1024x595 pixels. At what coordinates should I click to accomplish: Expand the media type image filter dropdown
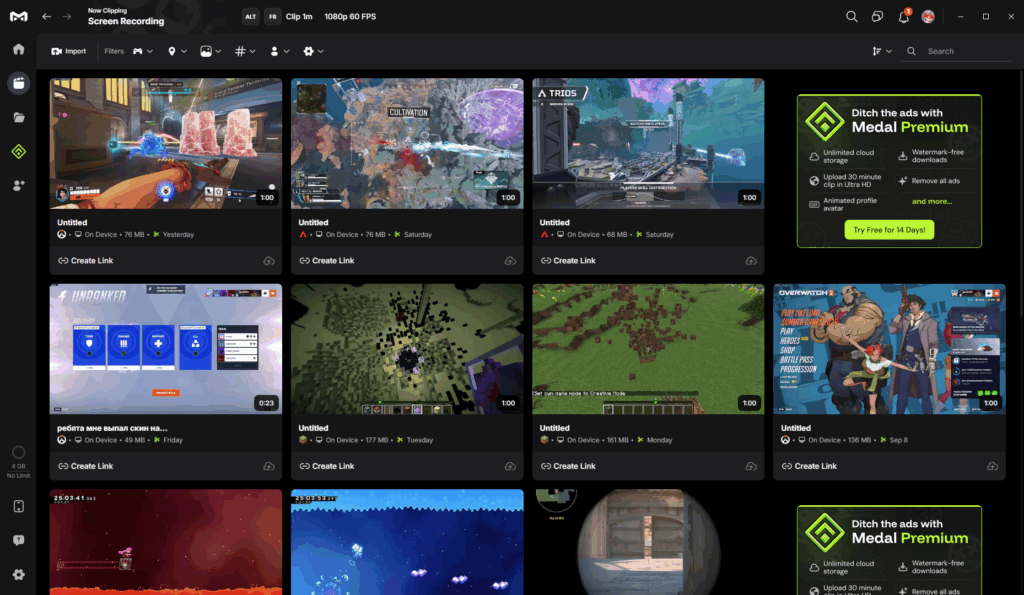point(210,51)
